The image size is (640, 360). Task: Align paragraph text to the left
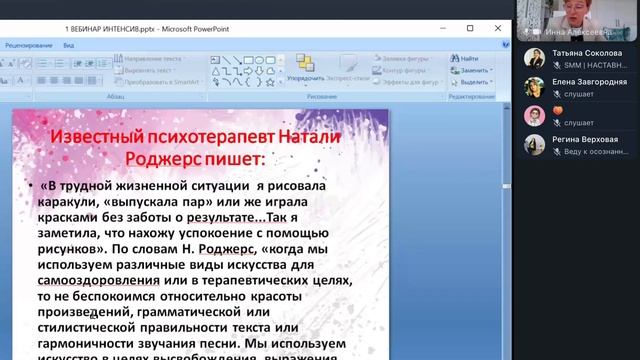[41, 80]
